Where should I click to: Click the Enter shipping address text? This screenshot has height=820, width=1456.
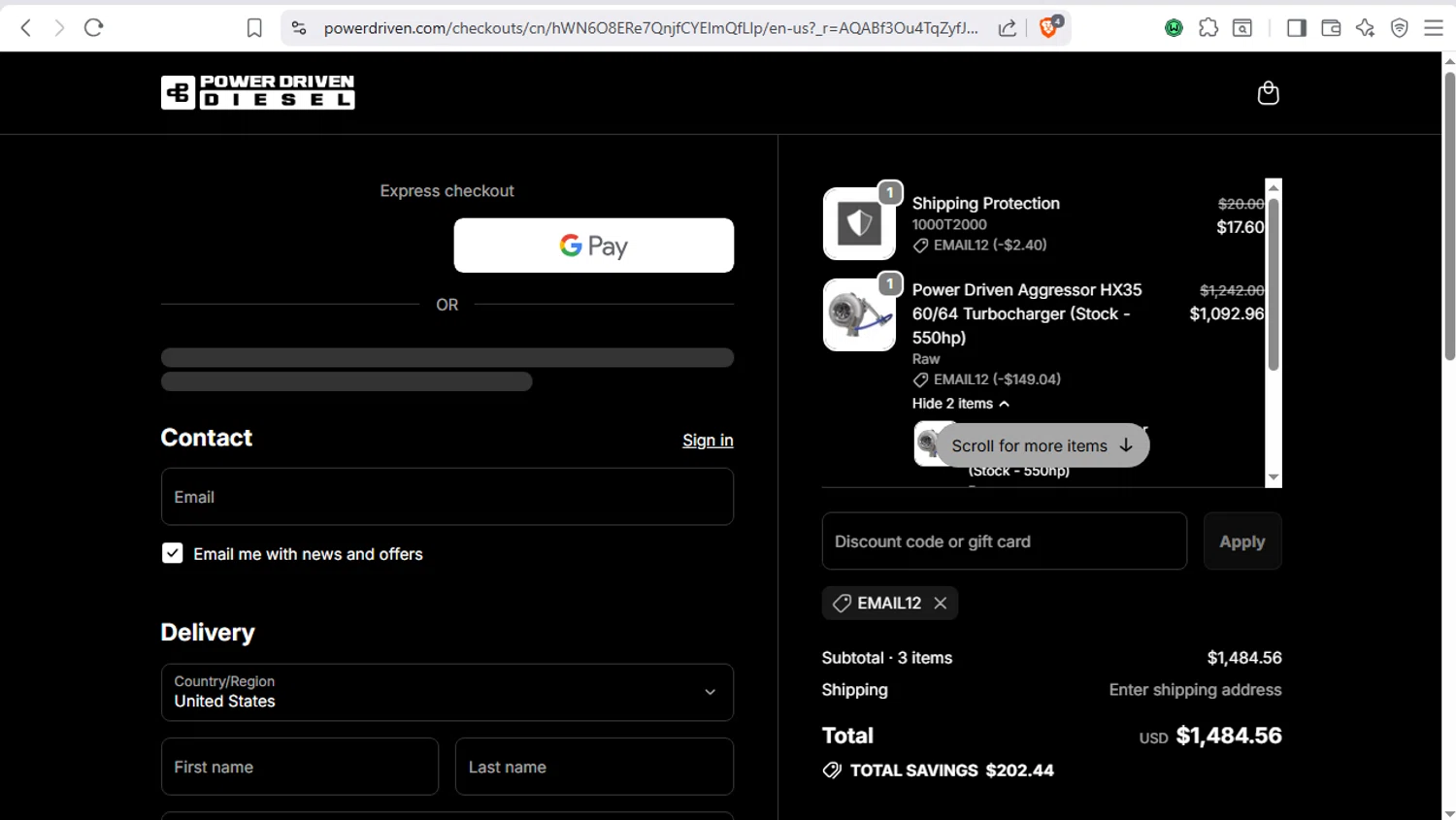[x=1195, y=690]
